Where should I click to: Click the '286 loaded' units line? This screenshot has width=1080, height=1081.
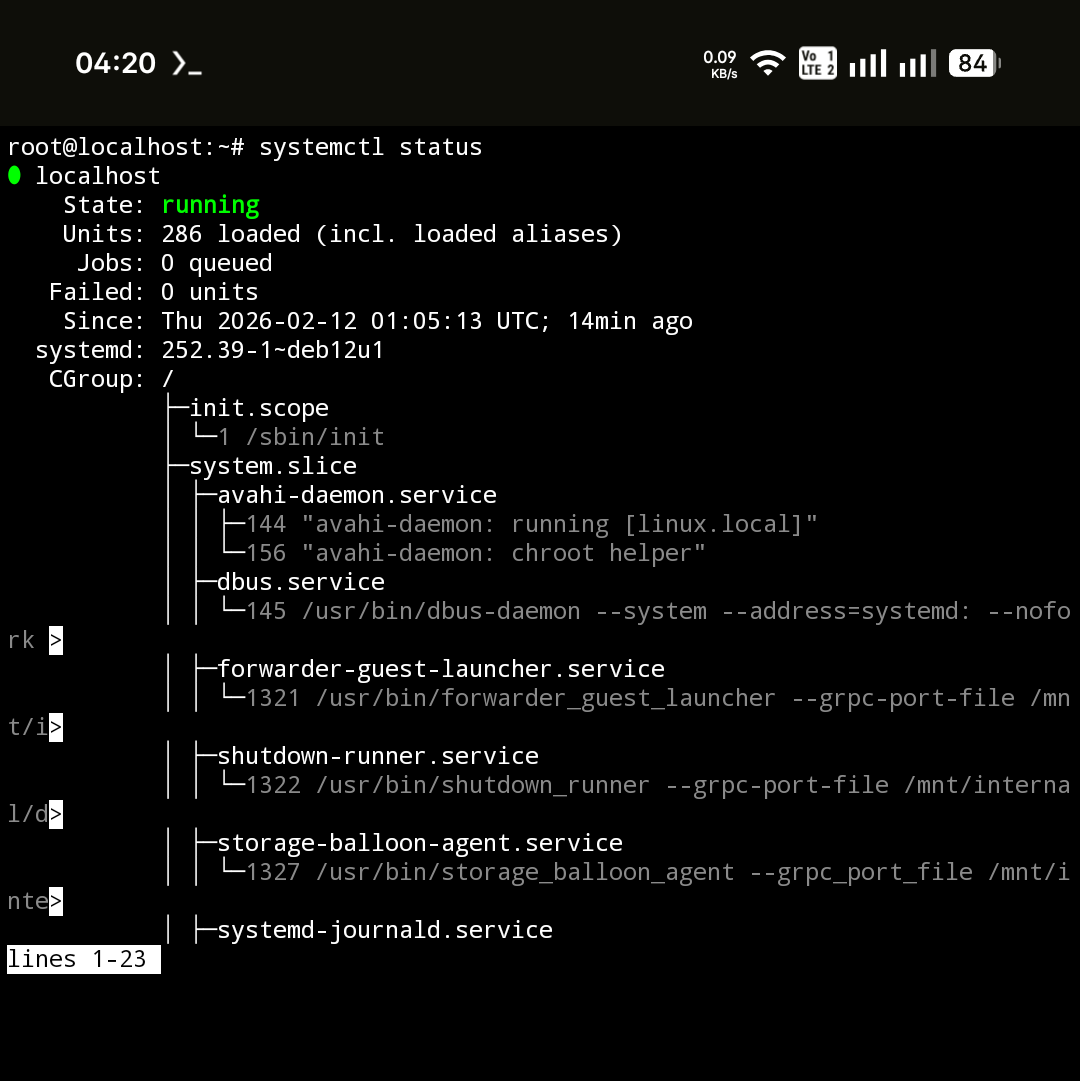click(343, 234)
